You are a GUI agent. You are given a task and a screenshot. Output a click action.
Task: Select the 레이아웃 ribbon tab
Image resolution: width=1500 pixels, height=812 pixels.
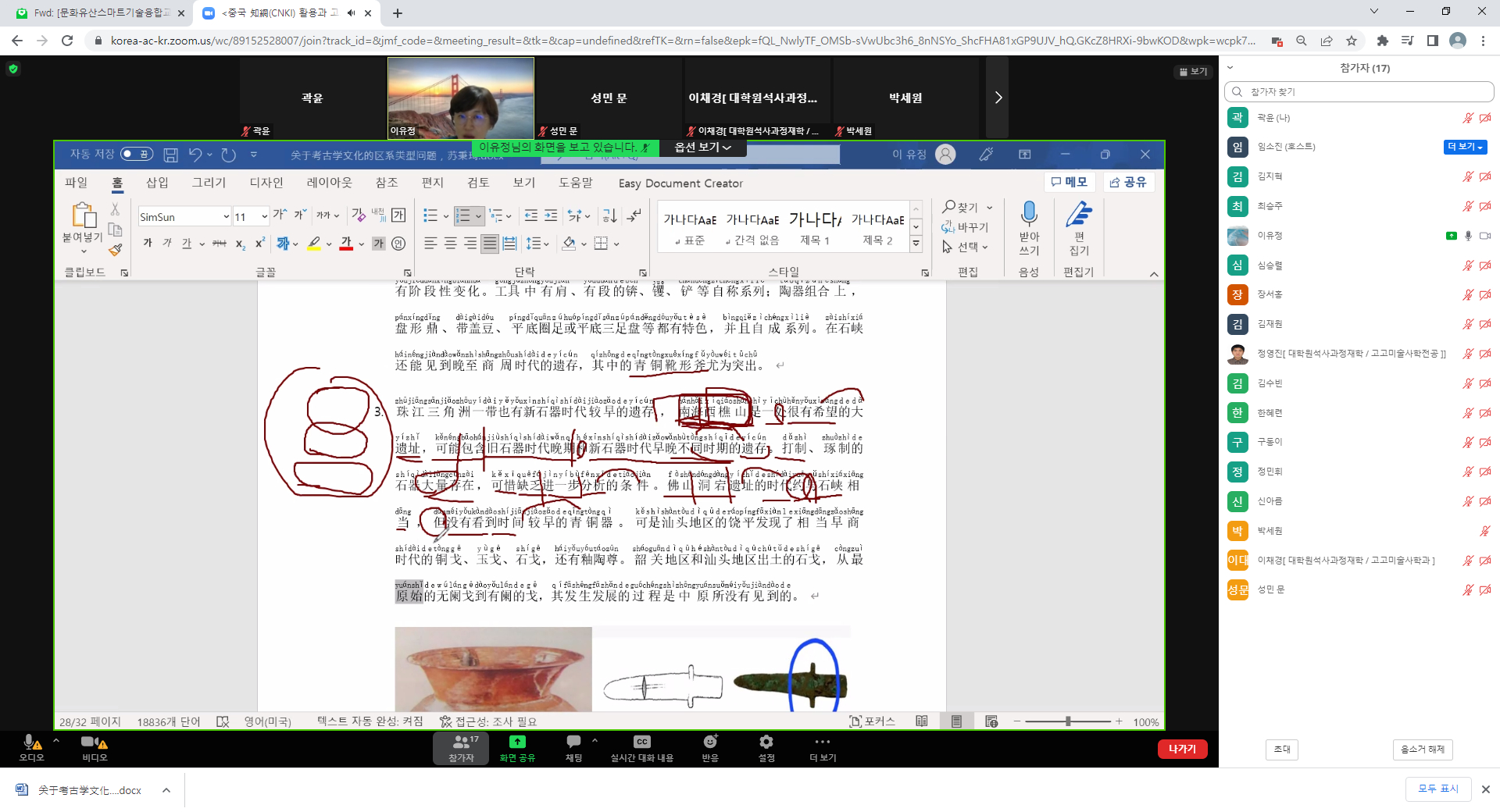coord(329,183)
